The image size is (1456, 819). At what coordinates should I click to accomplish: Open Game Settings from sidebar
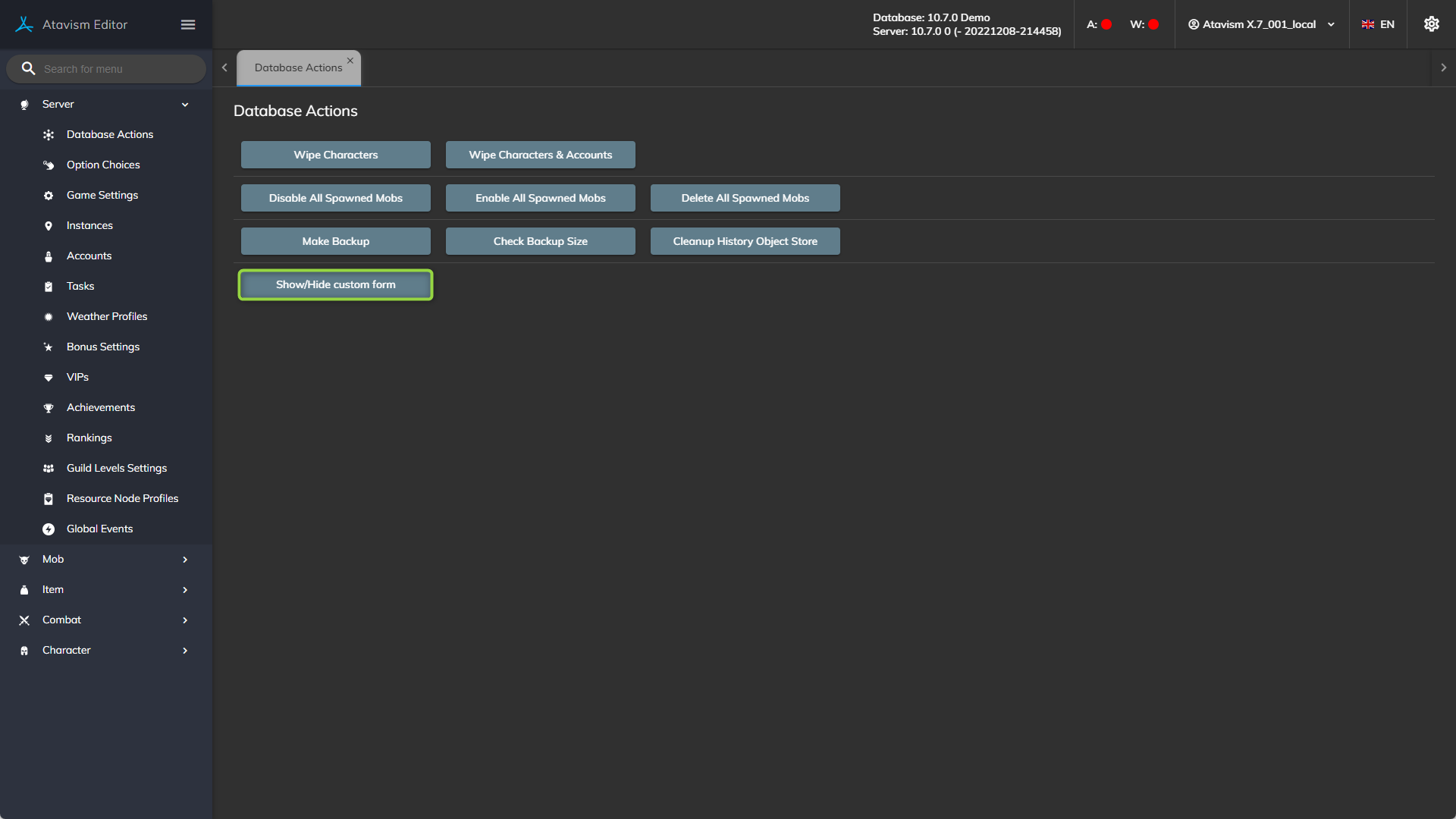coord(102,196)
